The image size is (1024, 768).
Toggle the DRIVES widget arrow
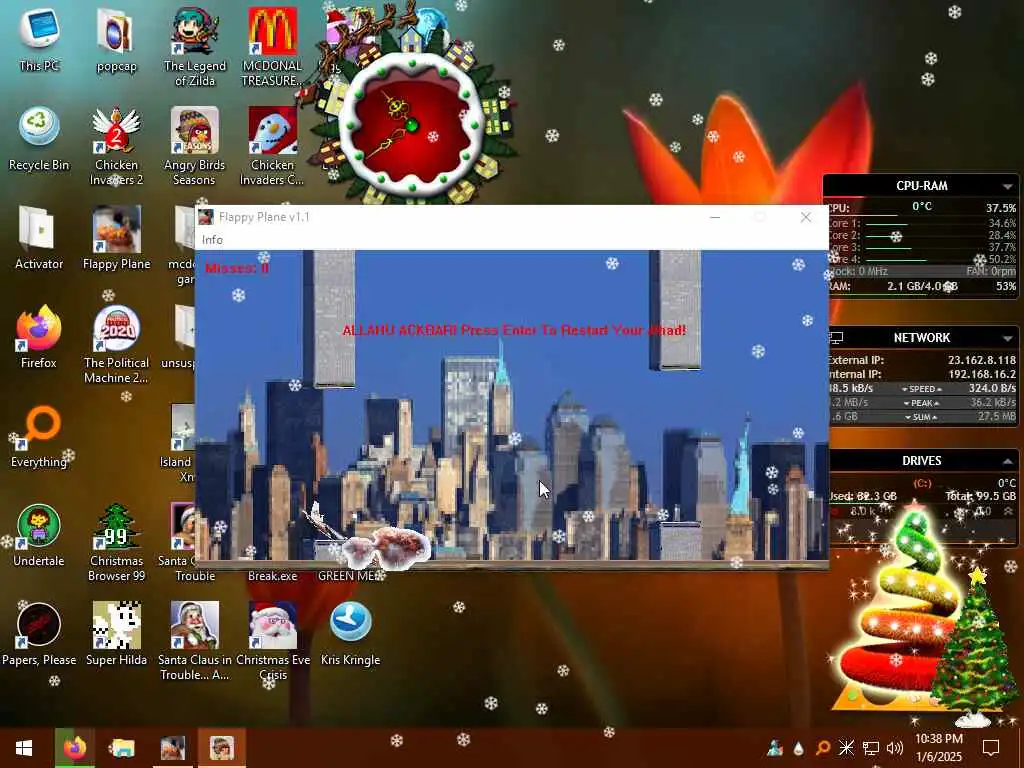[x=1008, y=461]
